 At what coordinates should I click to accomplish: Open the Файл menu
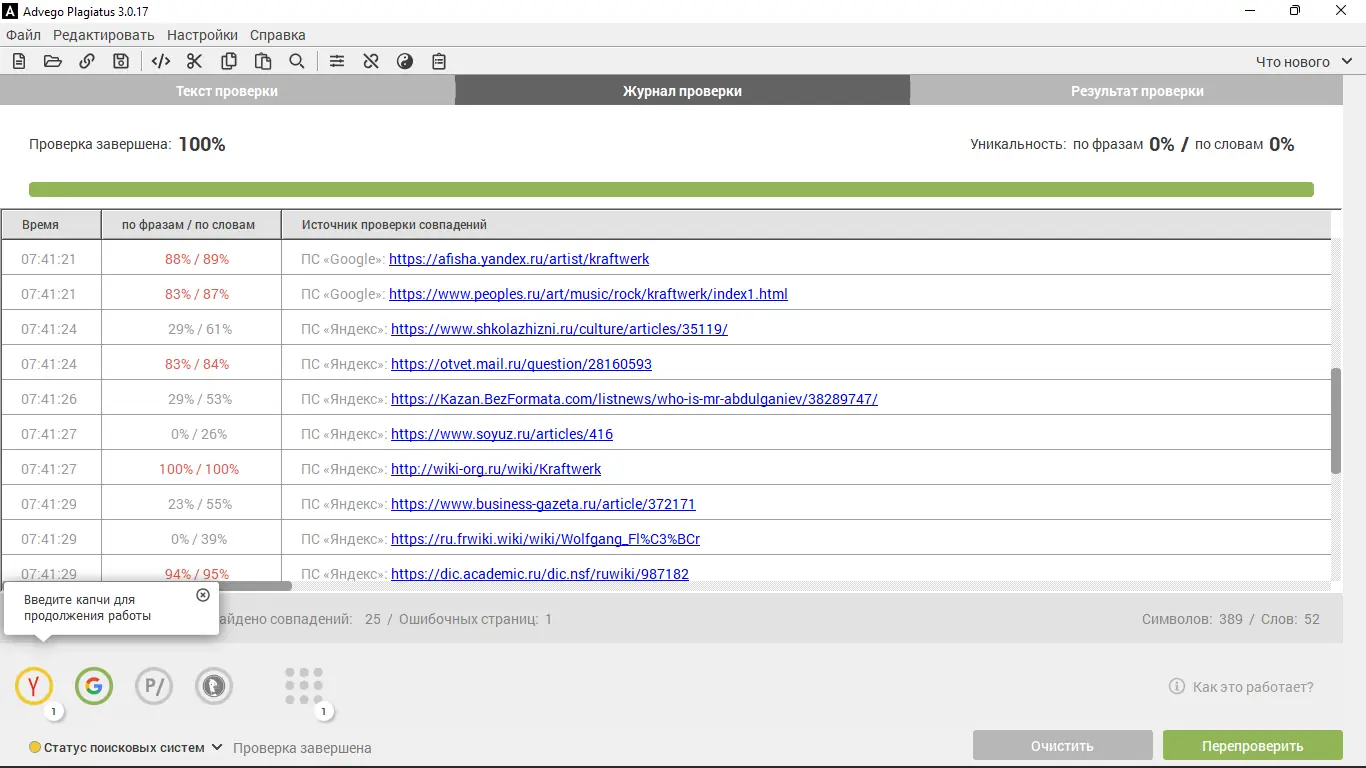(23, 35)
